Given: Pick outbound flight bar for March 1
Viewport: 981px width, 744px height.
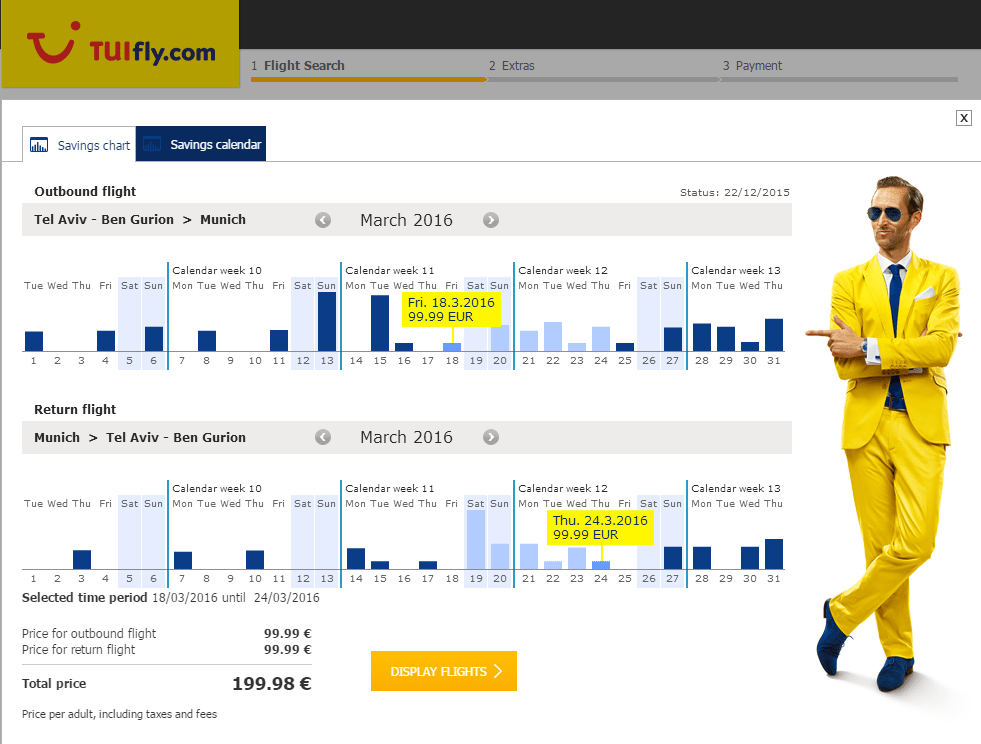Looking at the screenshot, I should (x=34, y=341).
